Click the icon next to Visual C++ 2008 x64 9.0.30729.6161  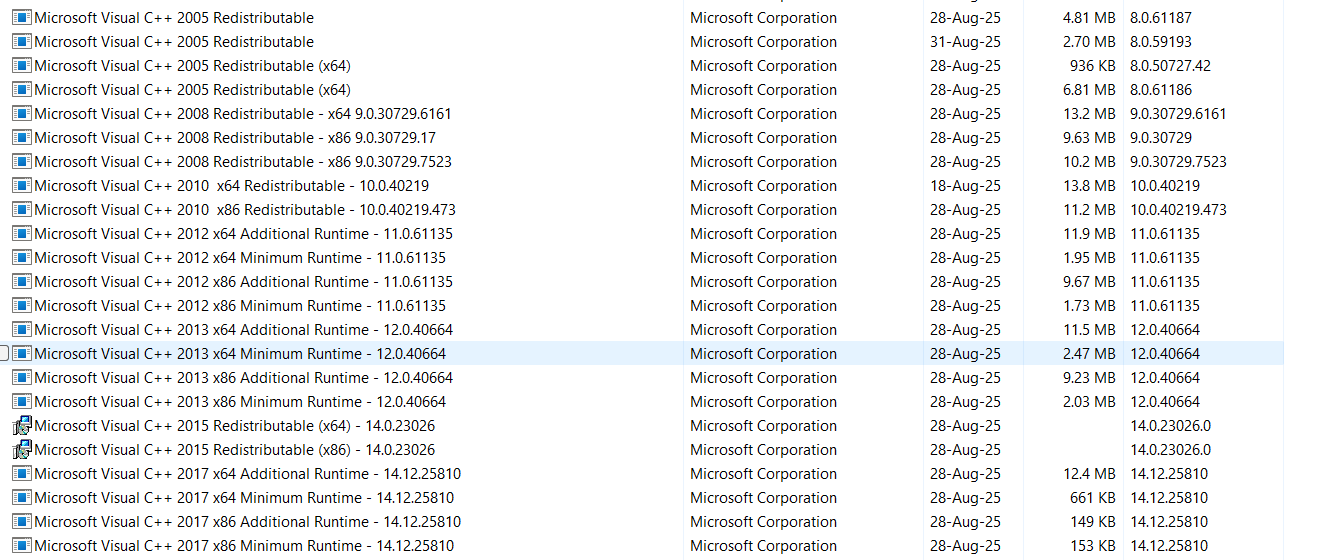pyautogui.click(x=22, y=114)
